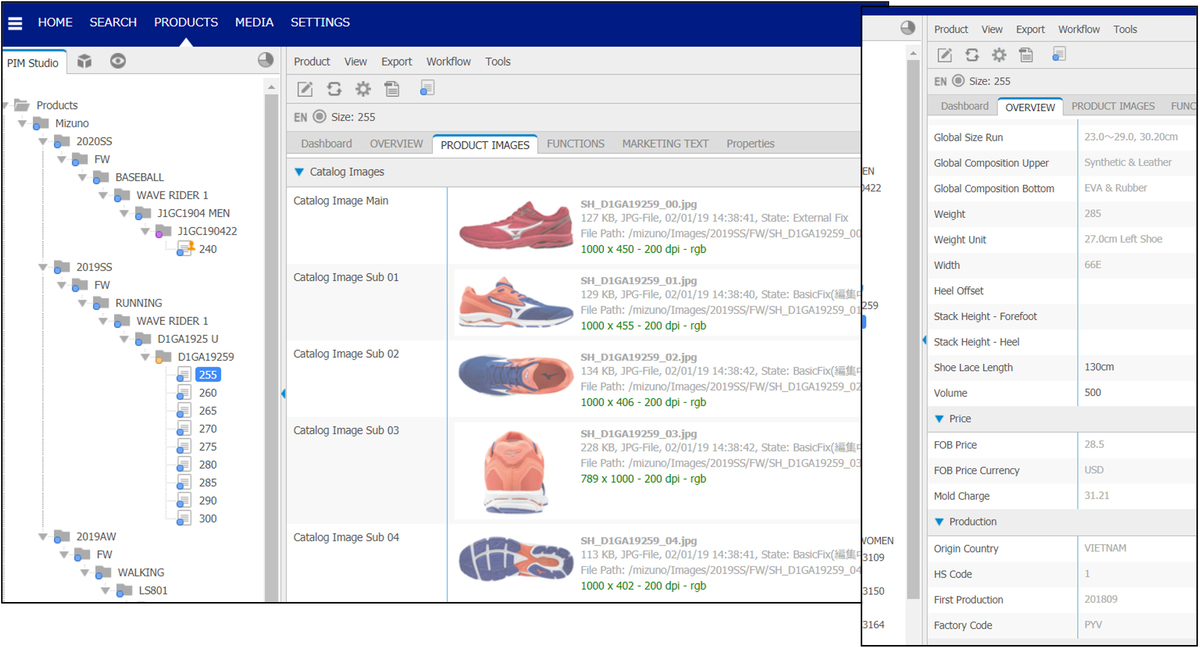Open the Workflow menu in PRODUCT IMAGES window
The height and width of the screenshot is (647, 1200).
[448, 62]
